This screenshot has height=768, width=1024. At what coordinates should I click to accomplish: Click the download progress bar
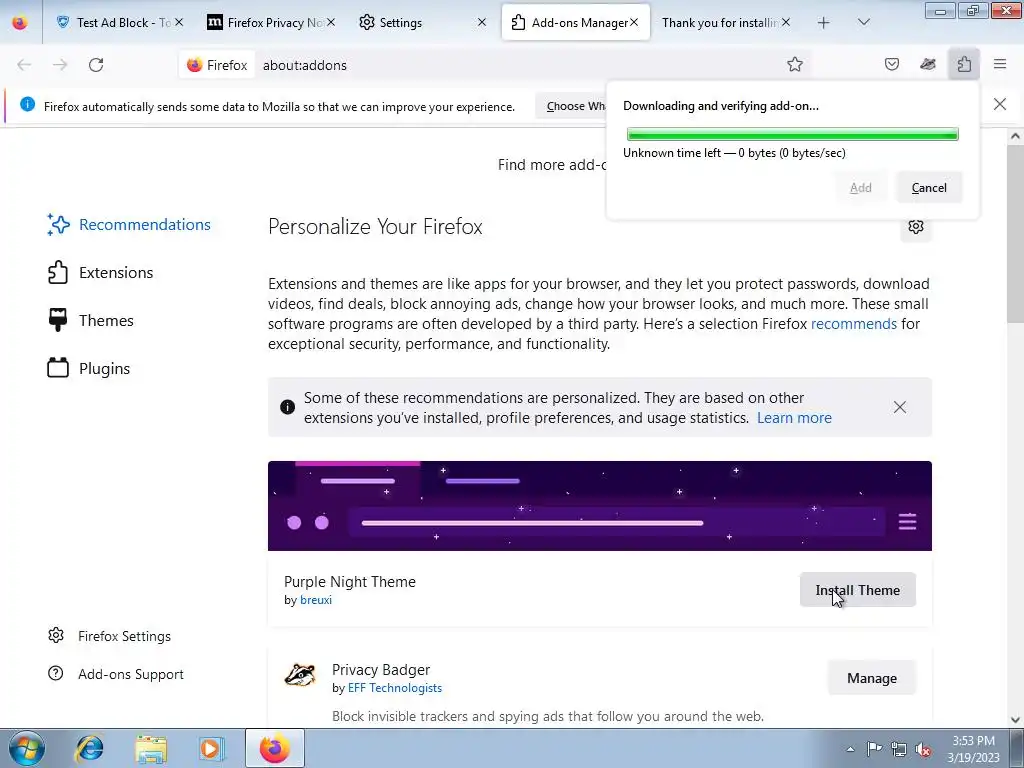coord(792,135)
